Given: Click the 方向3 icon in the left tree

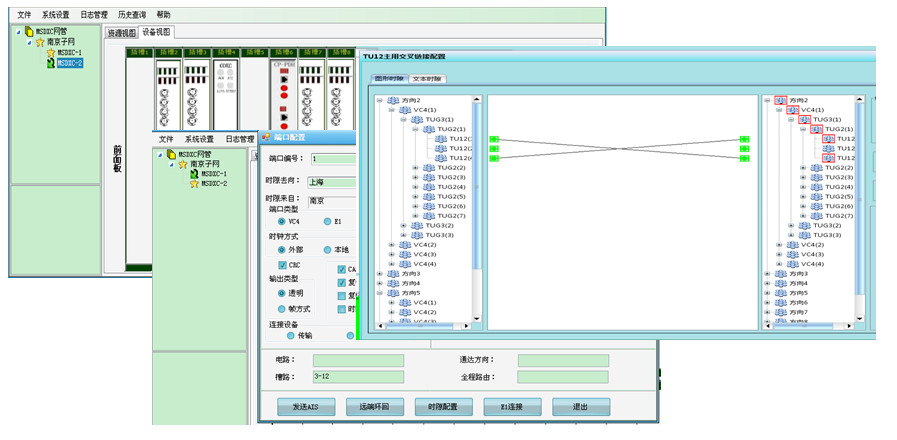Looking at the screenshot, I should point(393,273).
